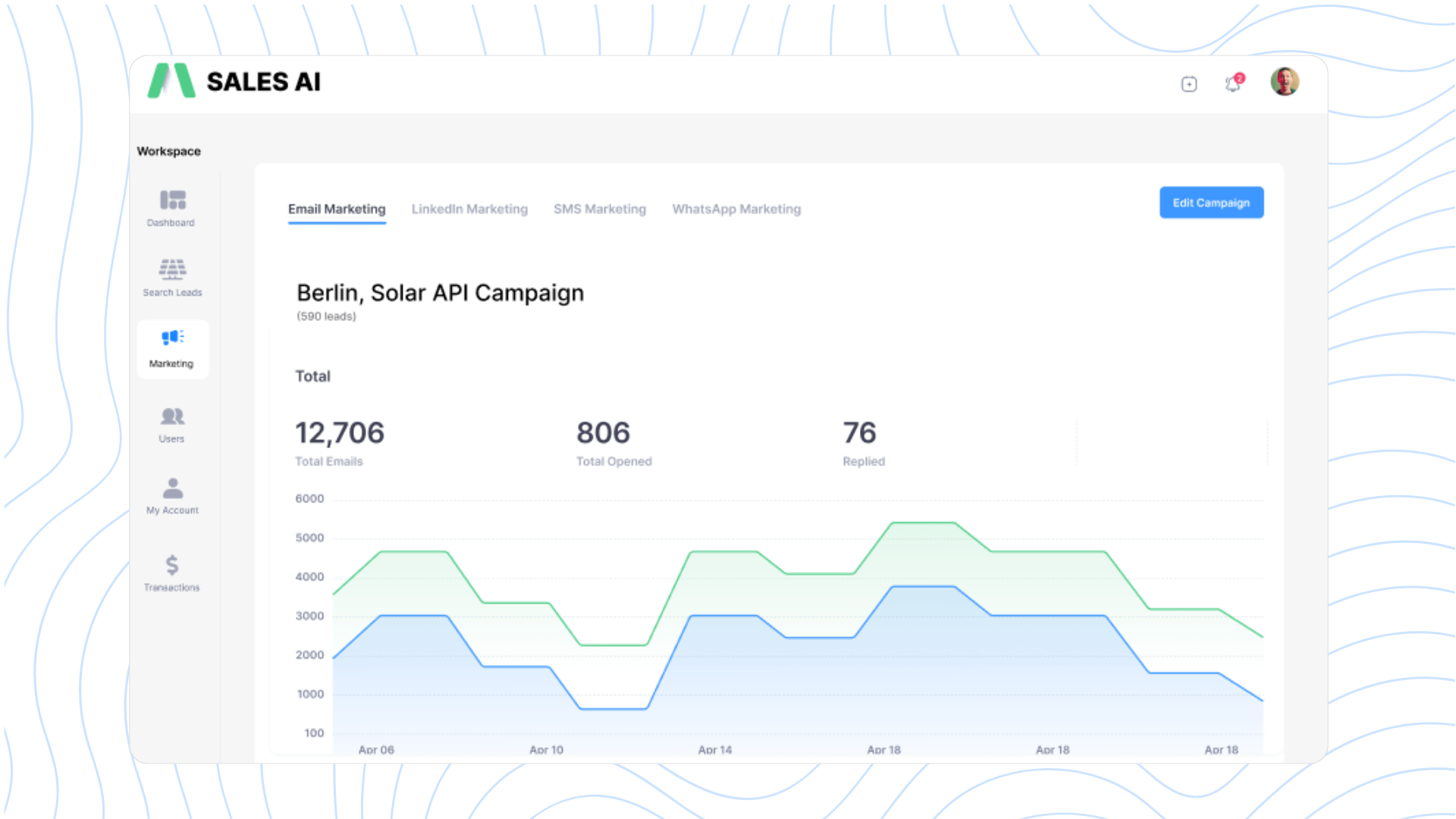This screenshot has width=1456, height=819.
Task: Click the add square icon in header
Action: pos(1189,84)
